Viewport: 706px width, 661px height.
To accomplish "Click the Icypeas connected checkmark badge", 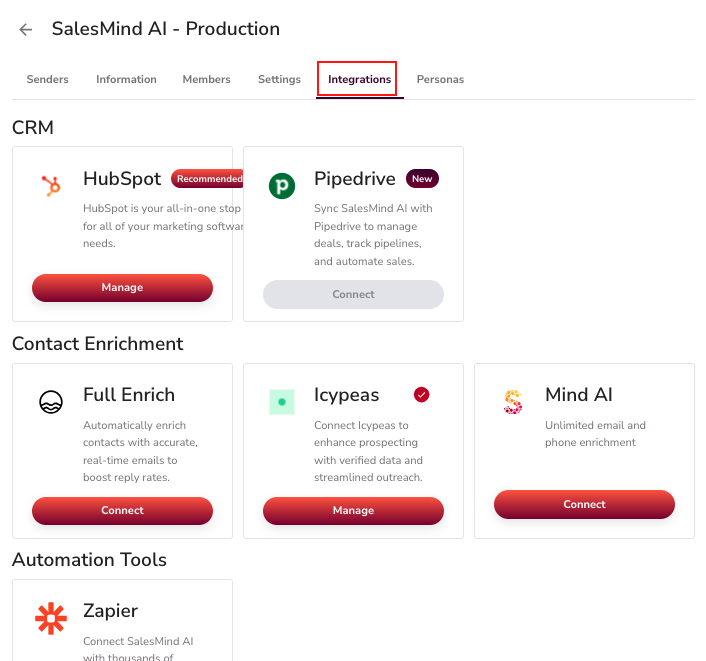I will [x=421, y=395].
